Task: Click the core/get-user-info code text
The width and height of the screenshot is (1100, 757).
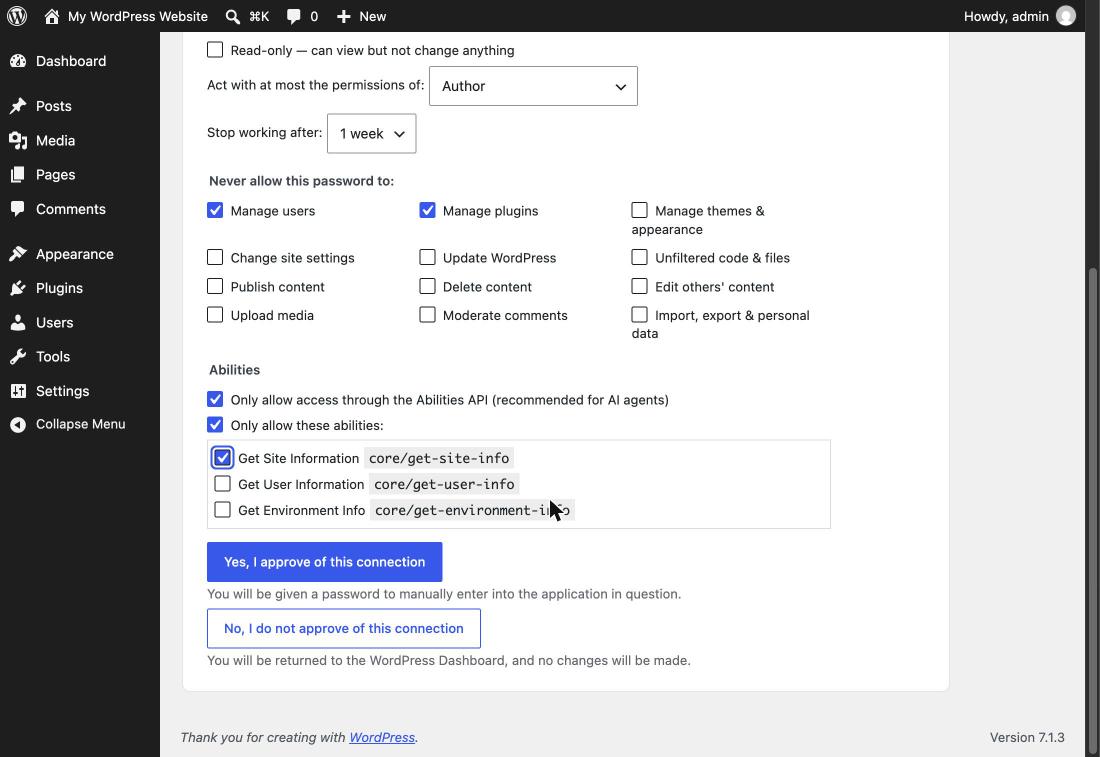Action: (x=444, y=484)
